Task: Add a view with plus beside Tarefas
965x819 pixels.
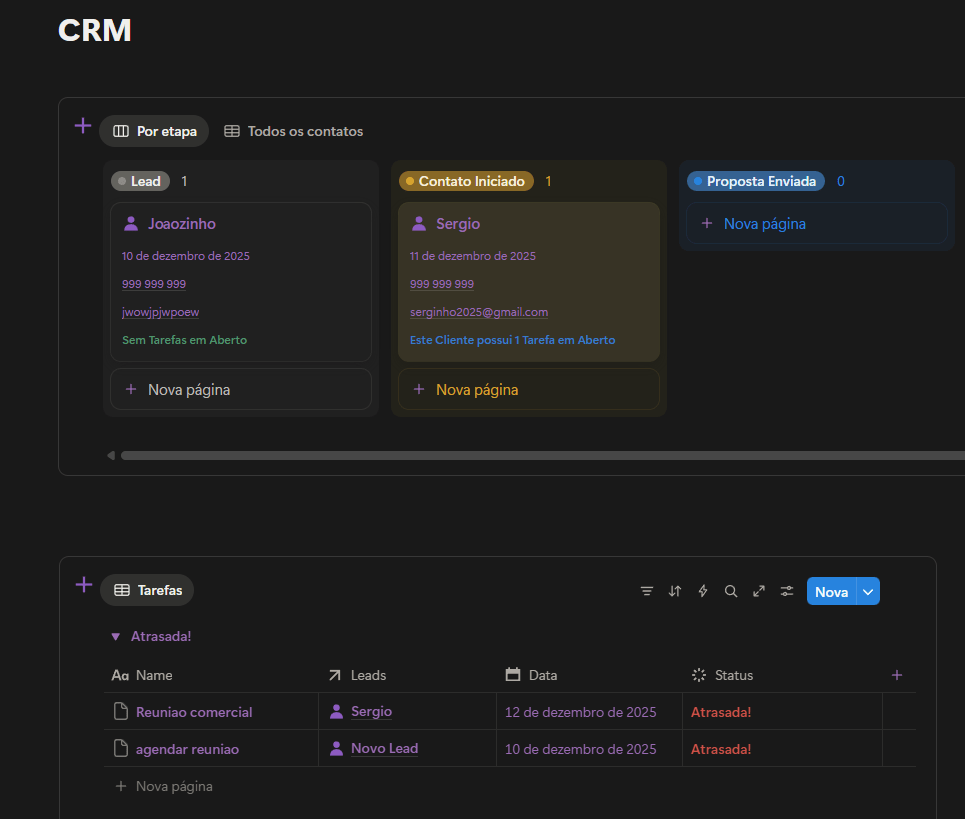Action: [x=84, y=585]
